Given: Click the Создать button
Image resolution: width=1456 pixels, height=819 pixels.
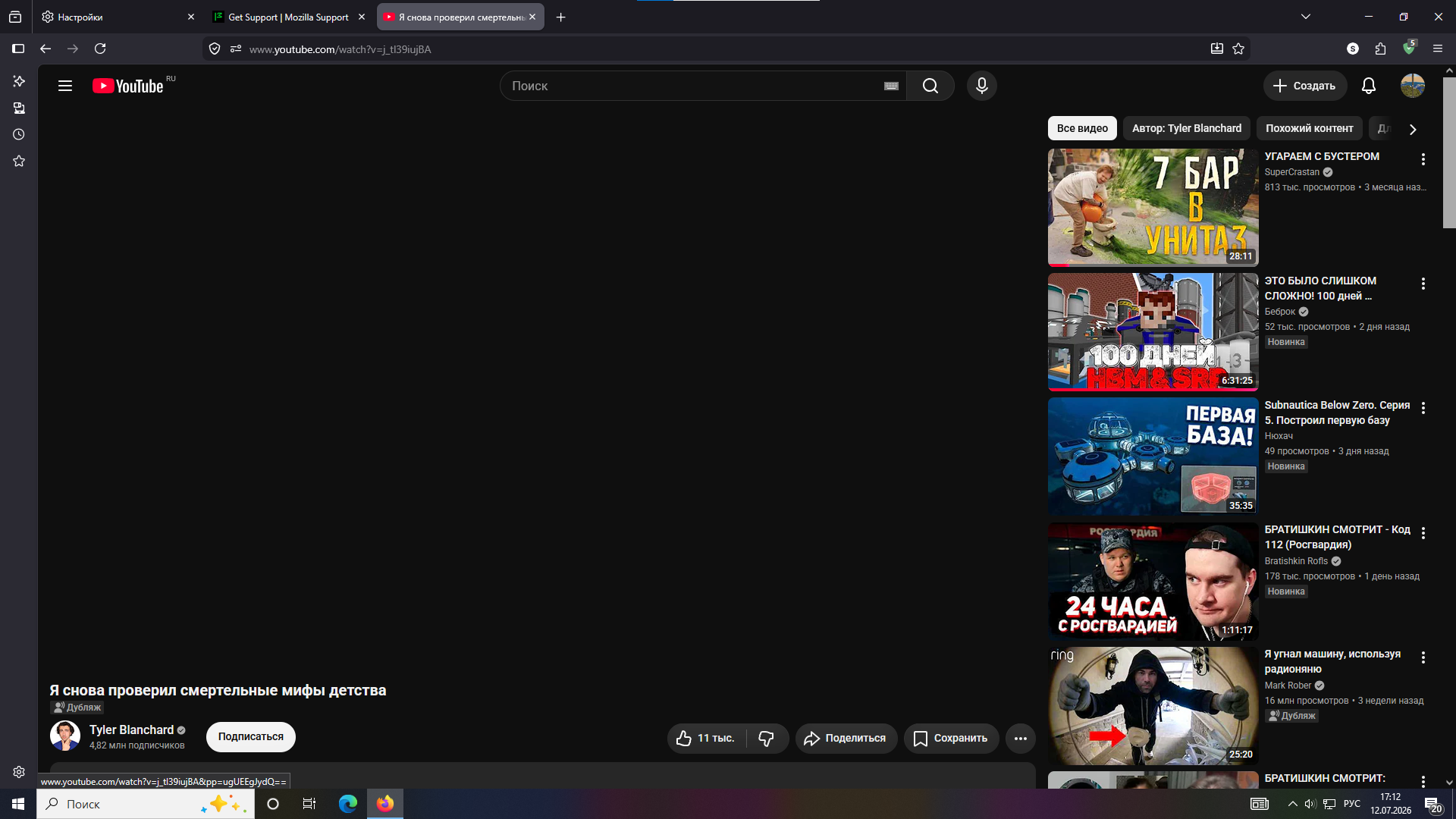Looking at the screenshot, I should coord(1305,86).
